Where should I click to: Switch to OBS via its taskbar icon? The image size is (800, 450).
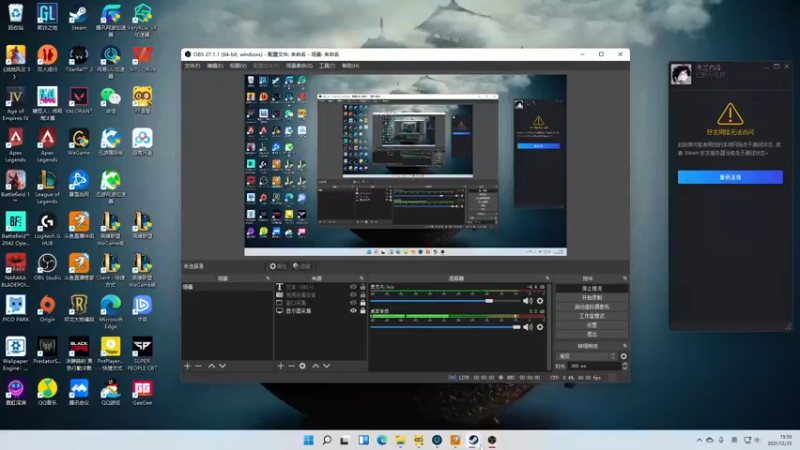pos(492,440)
